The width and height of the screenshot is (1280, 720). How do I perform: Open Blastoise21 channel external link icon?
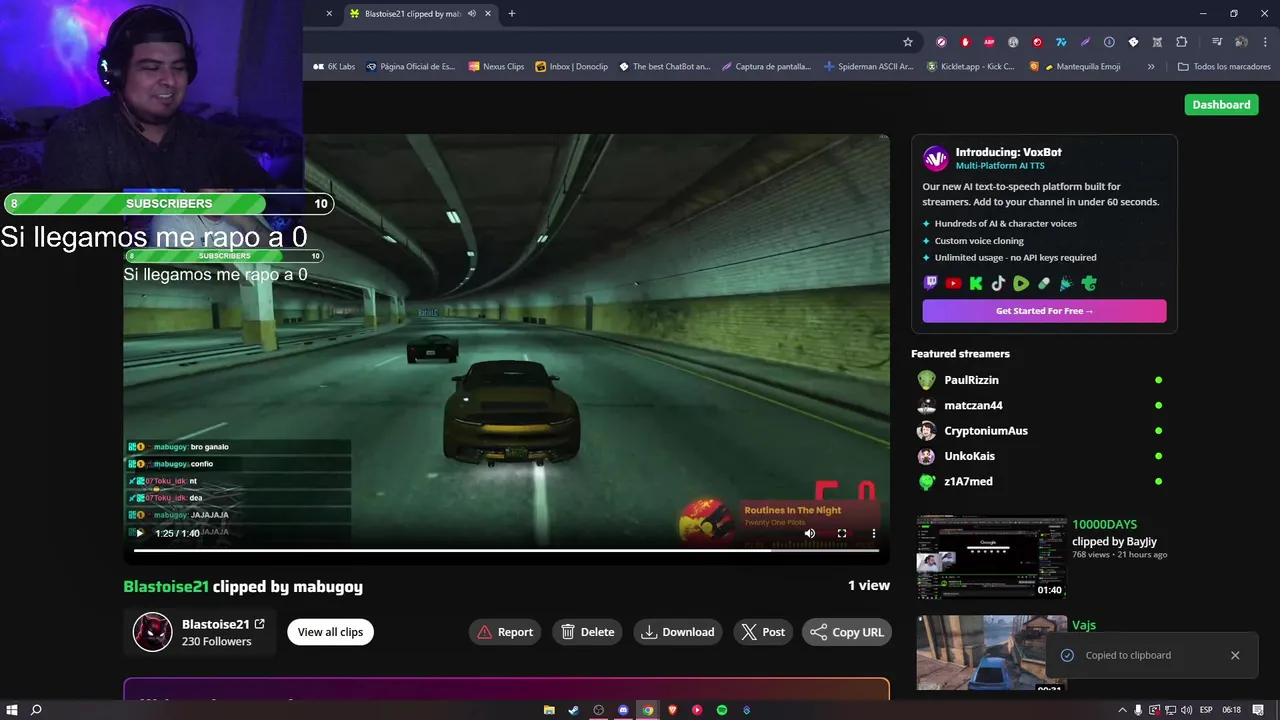pyautogui.click(x=260, y=624)
